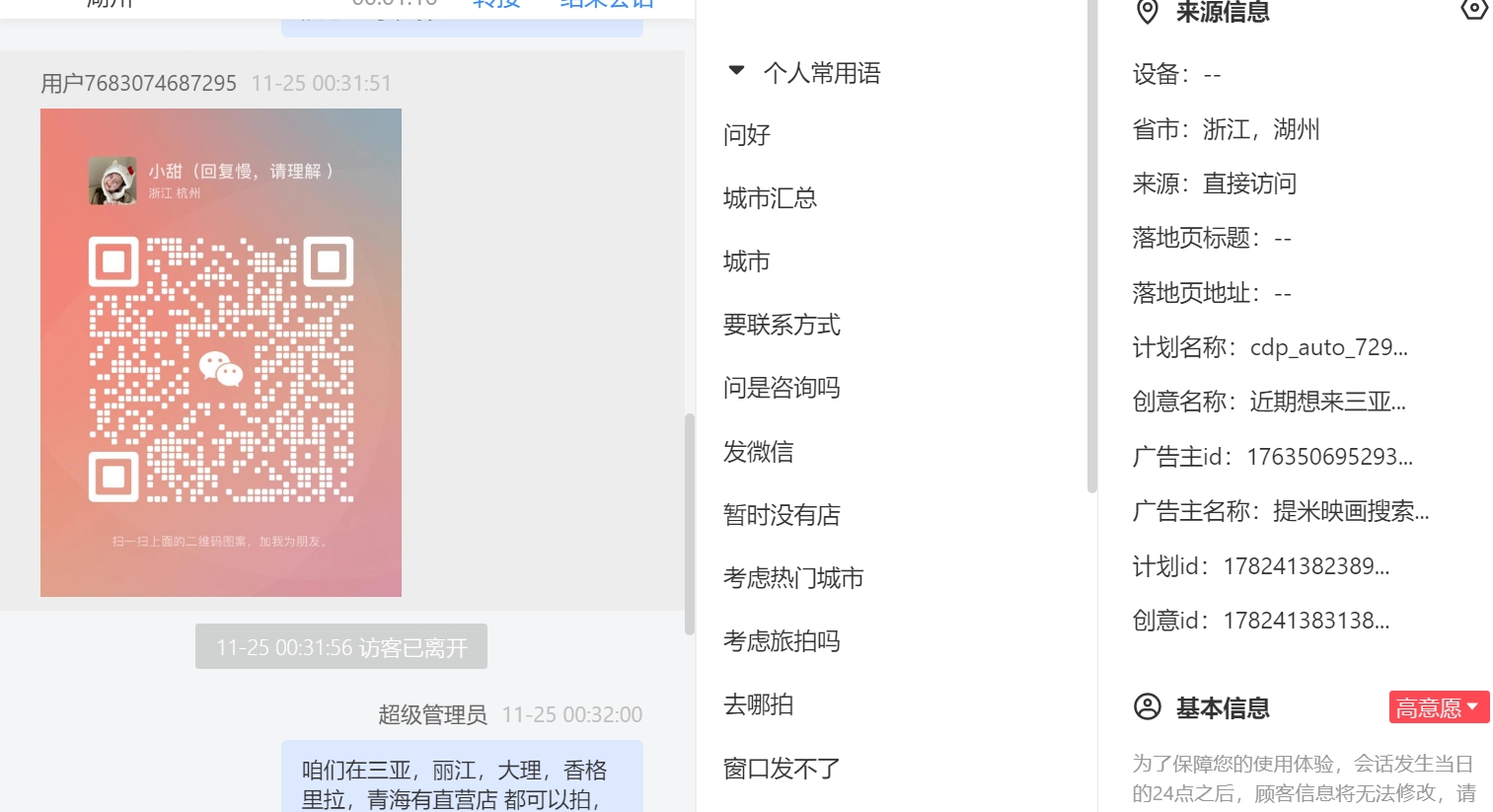Click the 超级管理员 sender name

tap(432, 715)
